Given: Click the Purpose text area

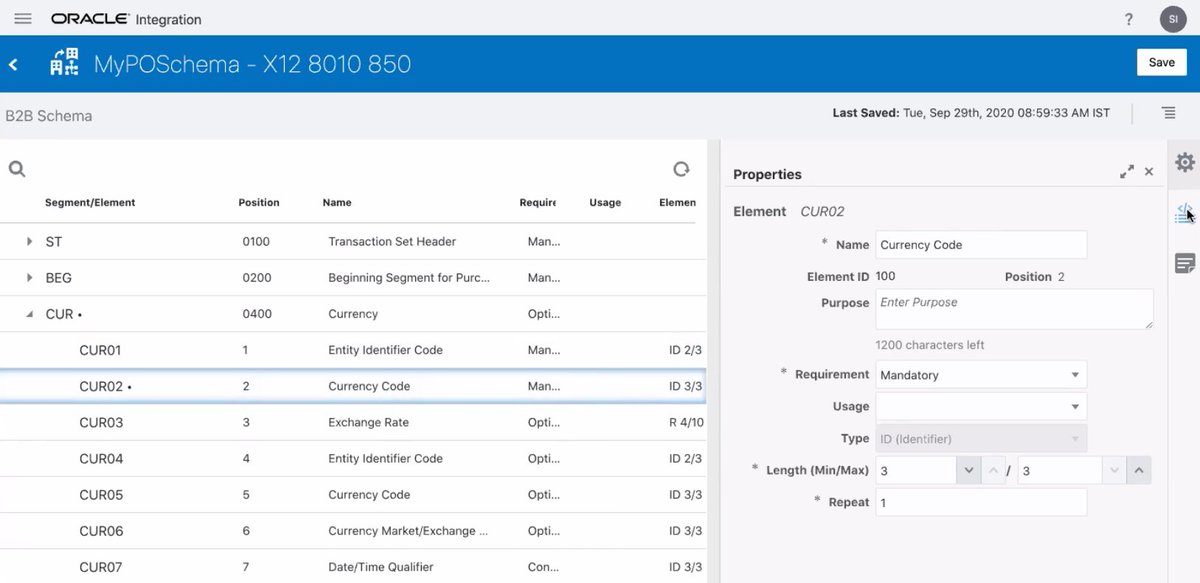Looking at the screenshot, I should (x=1014, y=309).
